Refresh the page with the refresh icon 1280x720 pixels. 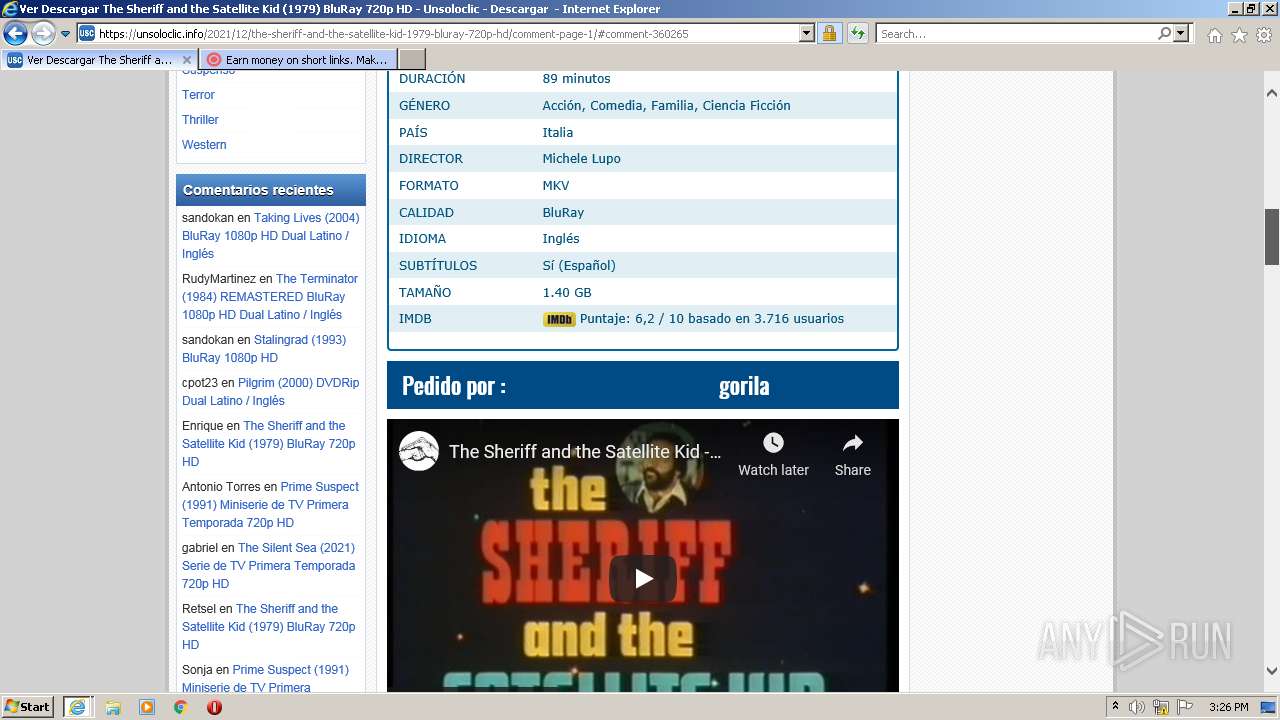click(x=858, y=34)
